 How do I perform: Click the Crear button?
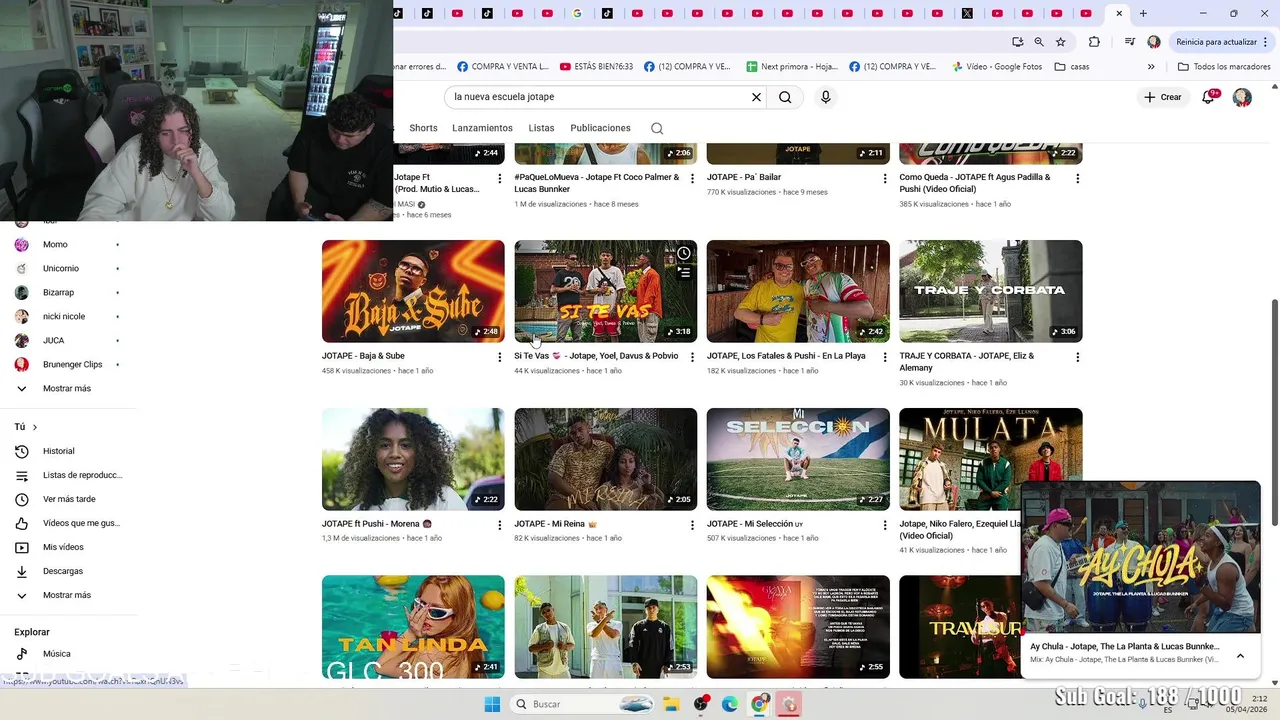(1163, 97)
